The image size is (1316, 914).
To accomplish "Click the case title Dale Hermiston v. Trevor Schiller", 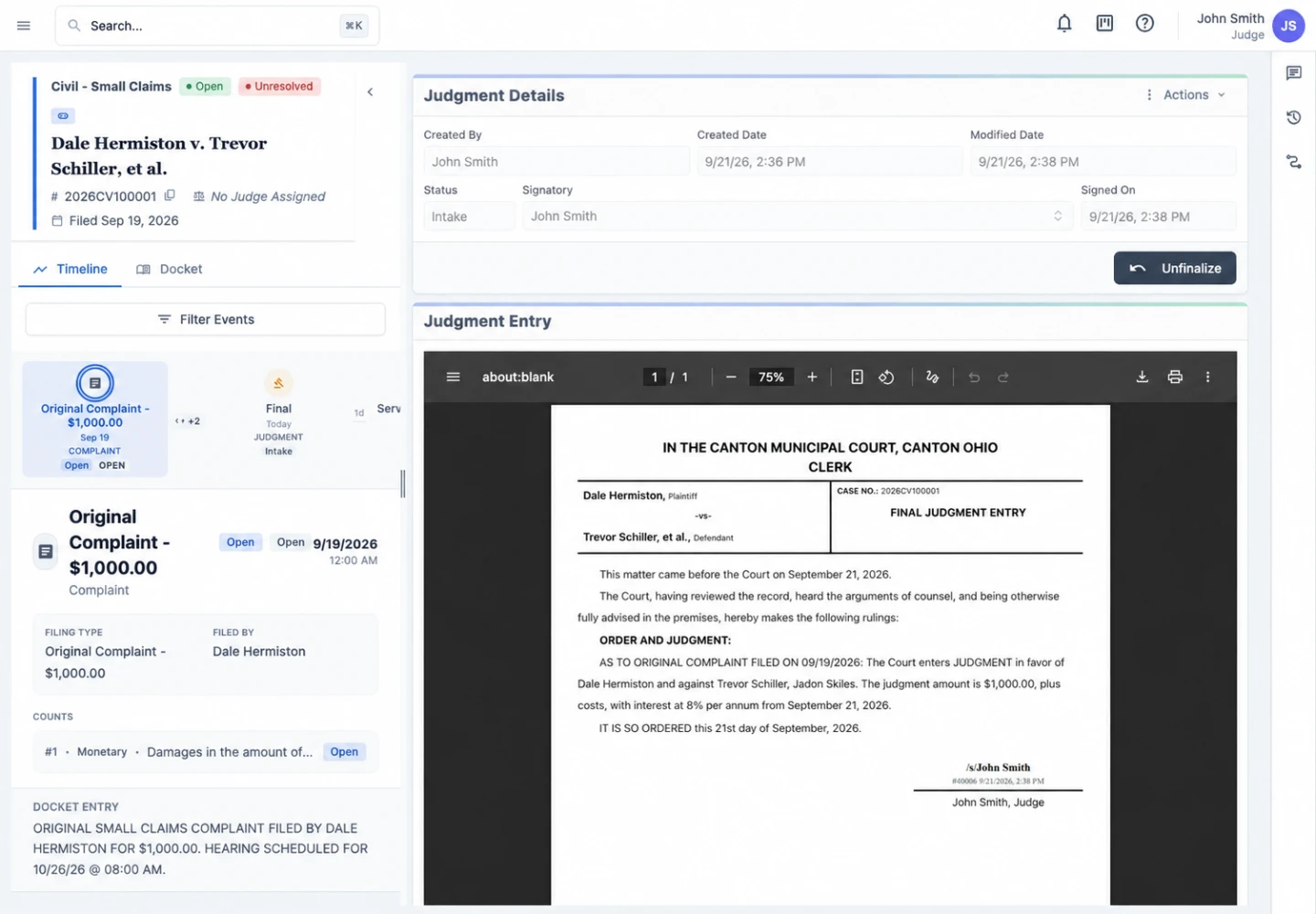I will [x=159, y=155].
